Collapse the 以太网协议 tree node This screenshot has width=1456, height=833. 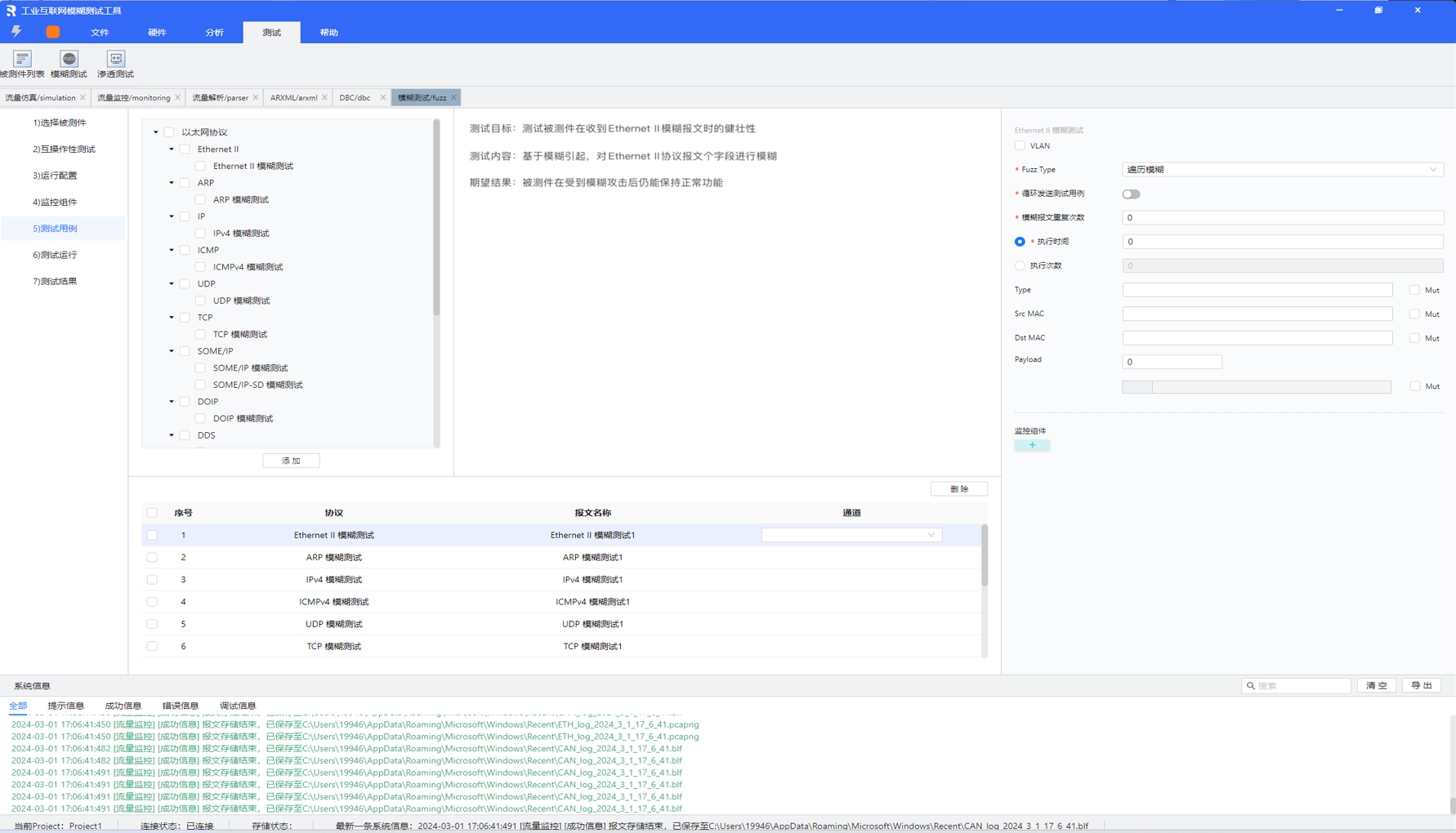click(x=156, y=132)
